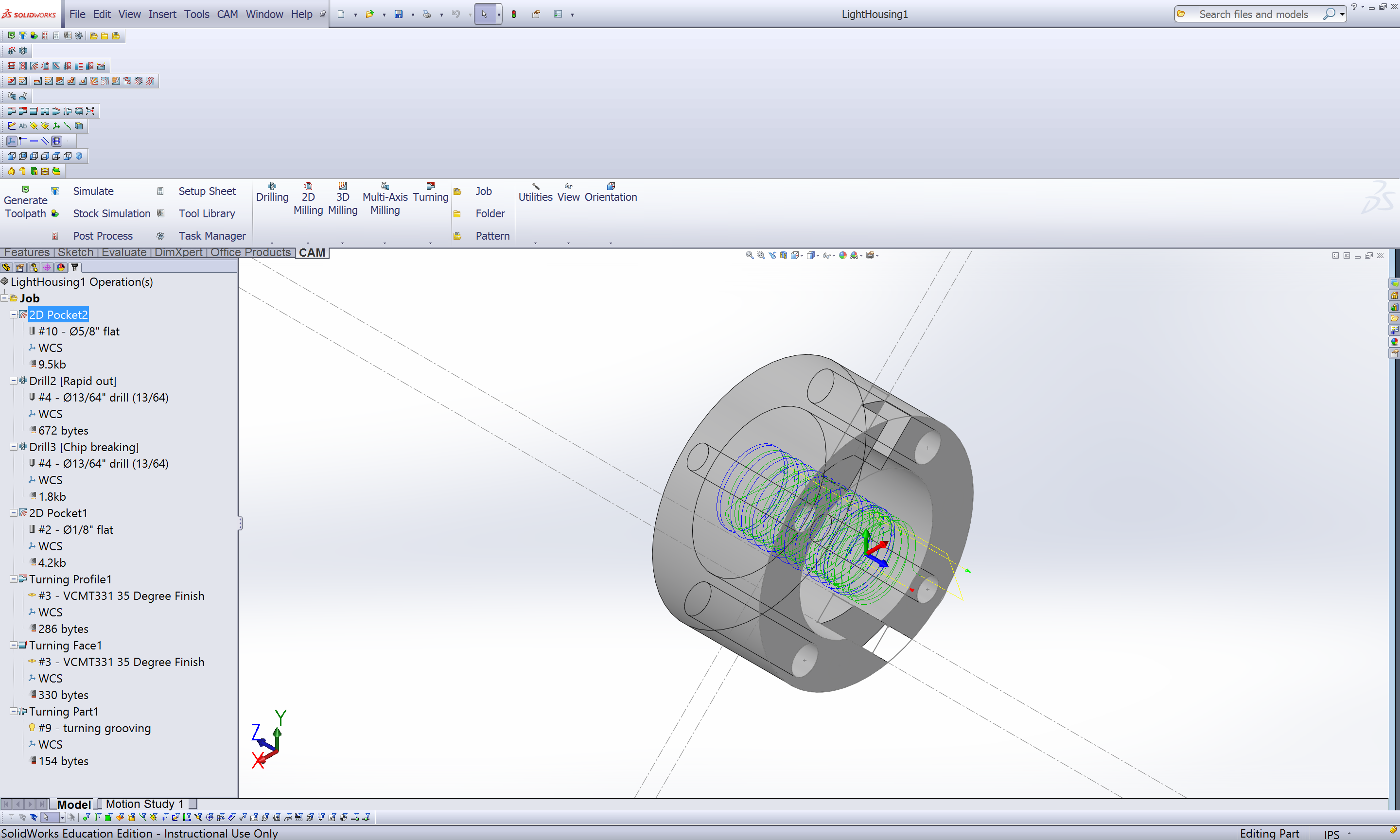
Task: Open the CAM menu in the menu bar
Action: (227, 14)
